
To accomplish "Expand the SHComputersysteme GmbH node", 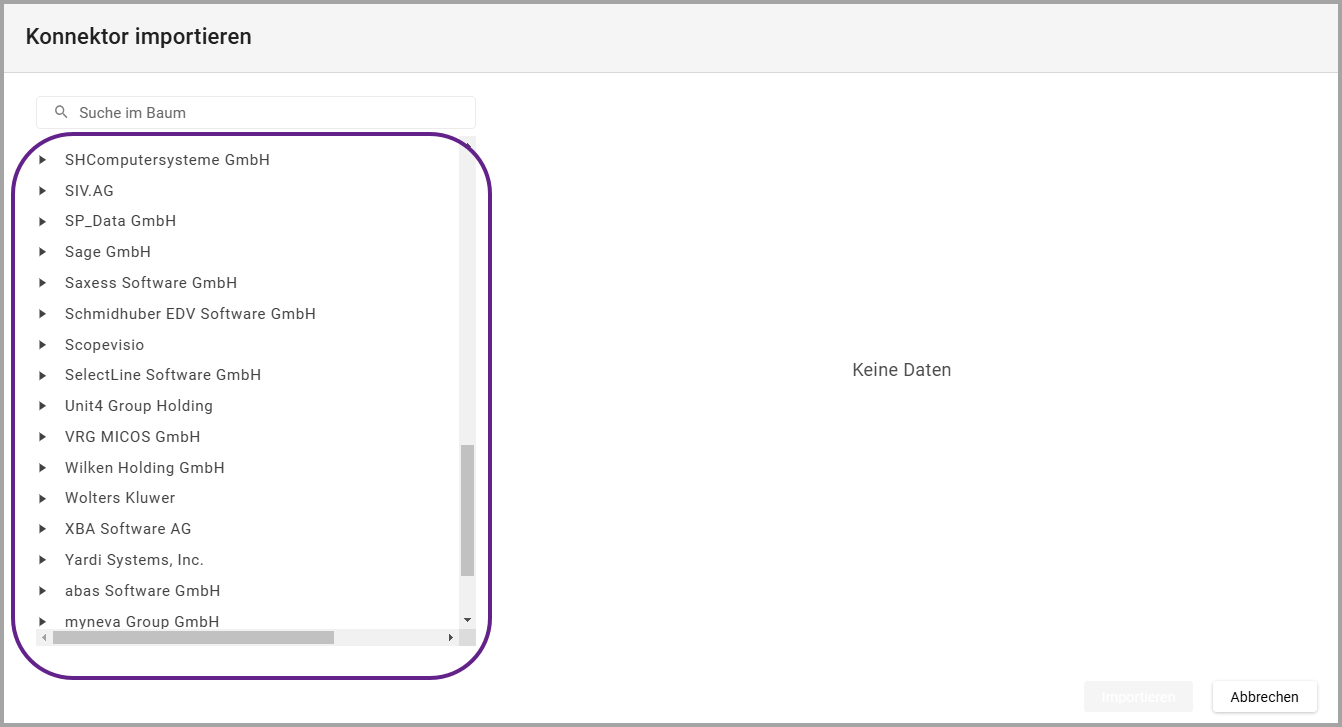I will click(x=43, y=160).
